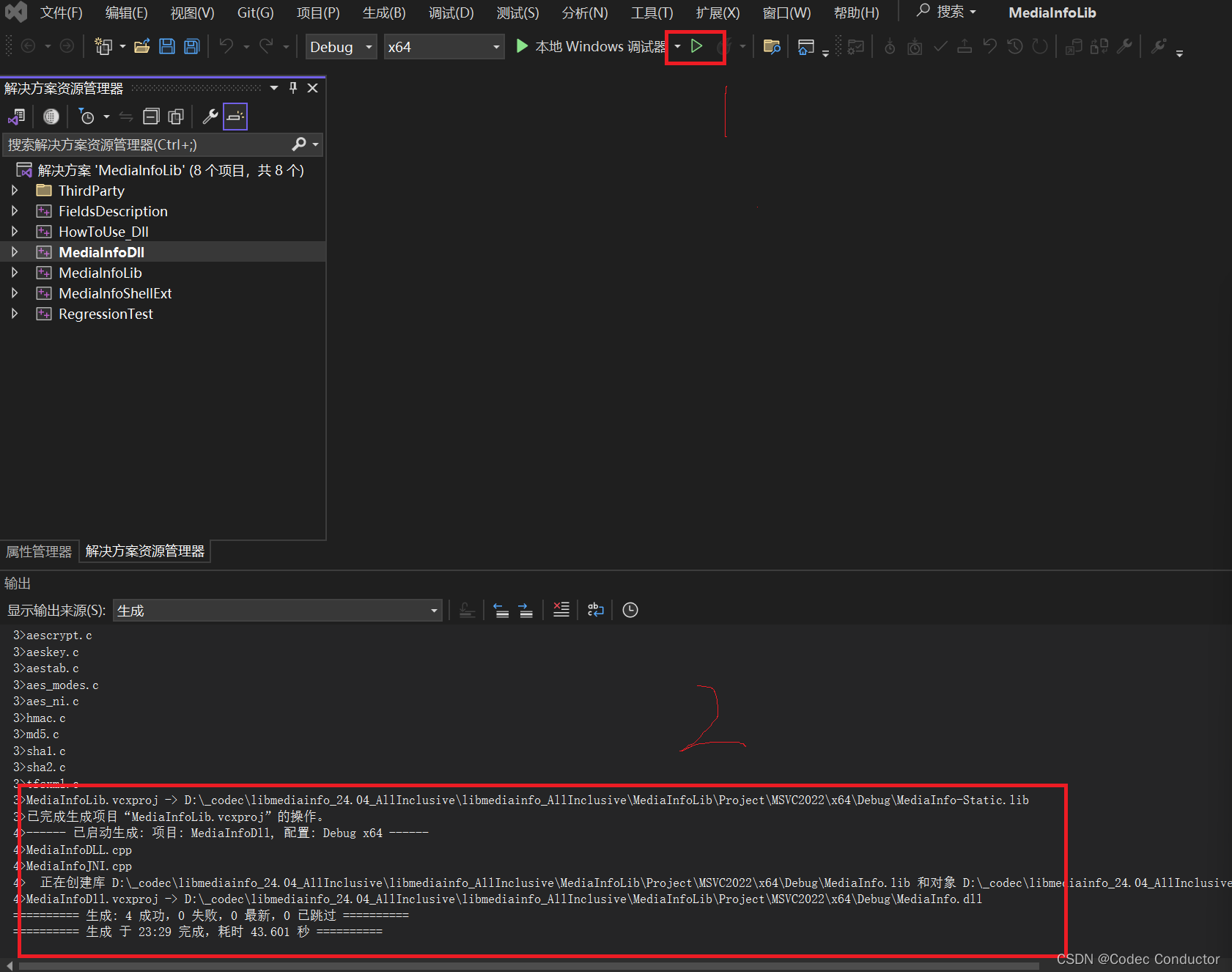Viewport: 1232px width, 972px height.
Task: Select the MediaInfoDll project
Action: click(x=101, y=252)
